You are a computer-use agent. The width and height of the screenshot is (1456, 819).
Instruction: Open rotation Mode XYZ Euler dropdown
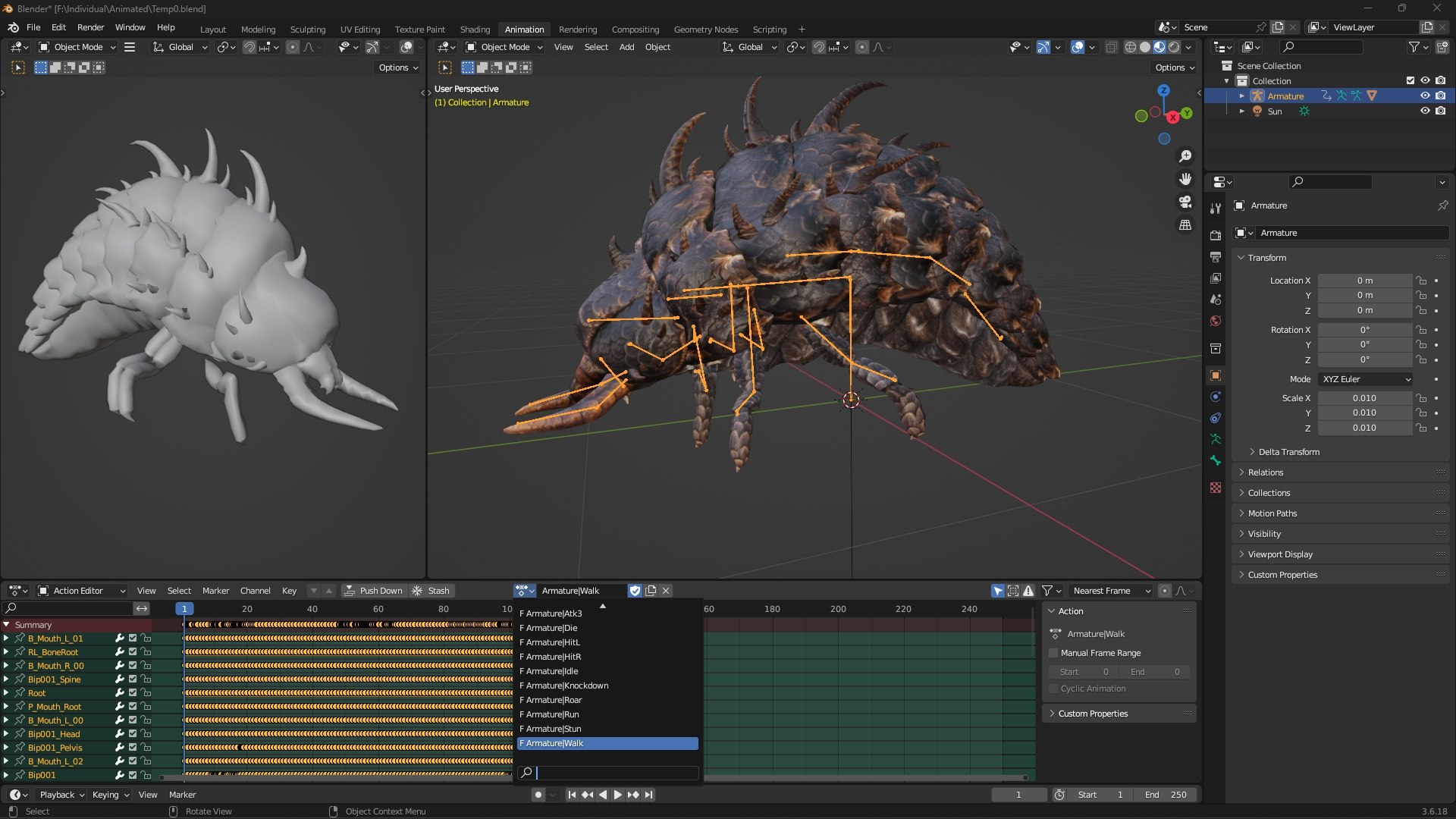pyautogui.click(x=1366, y=379)
